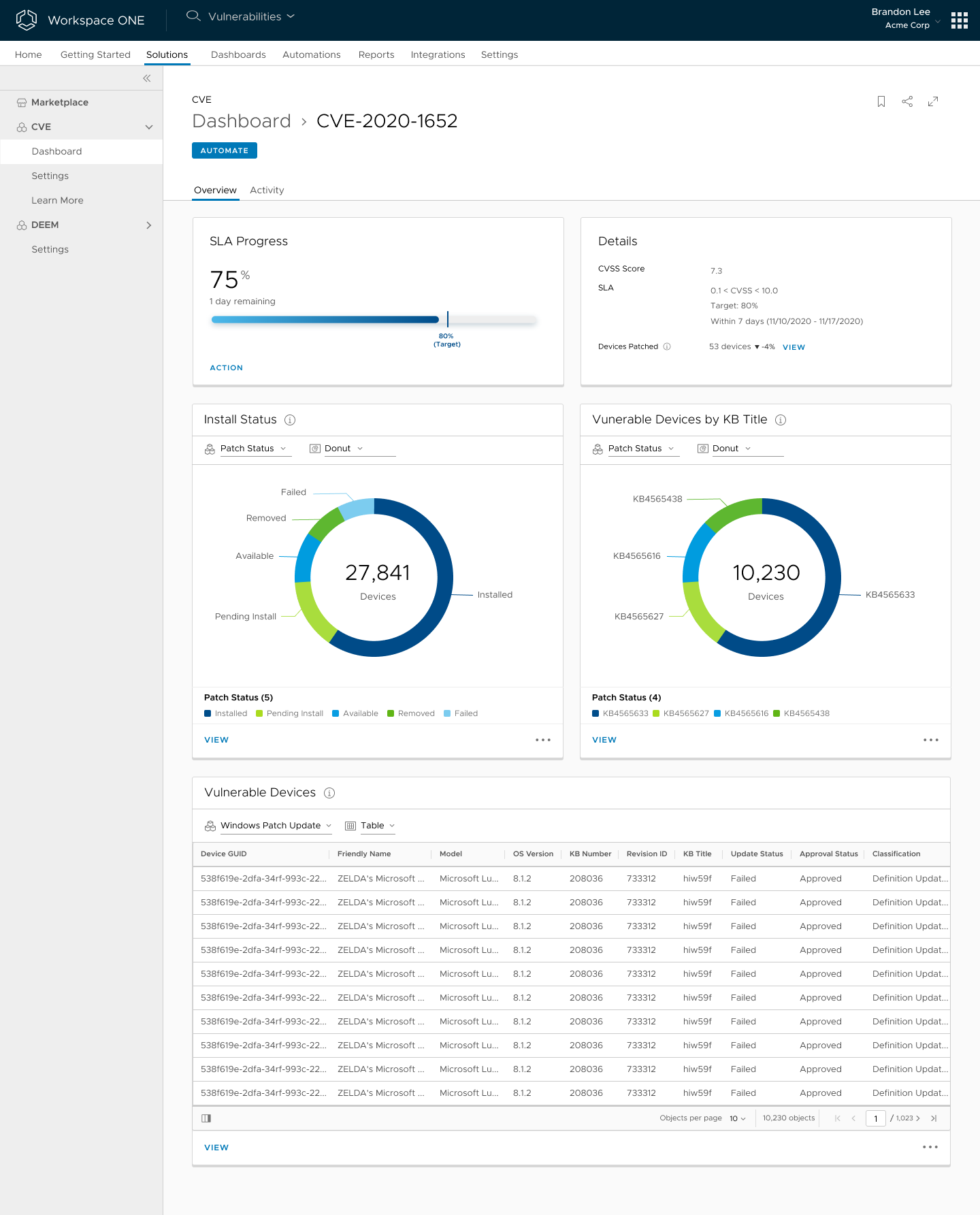980x1215 pixels.
Task: Open Getting Started tab
Action: [x=95, y=54]
